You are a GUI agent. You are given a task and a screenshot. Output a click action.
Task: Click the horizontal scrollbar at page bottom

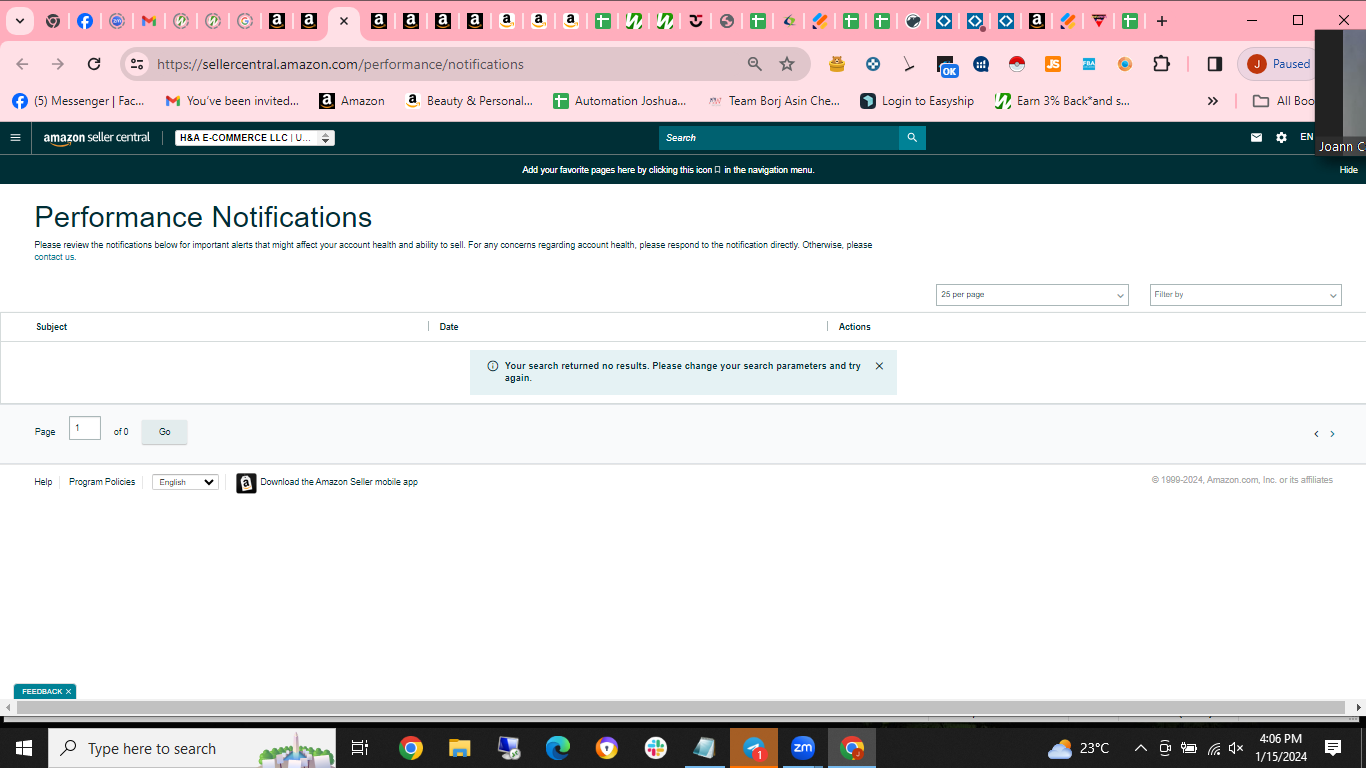680,708
